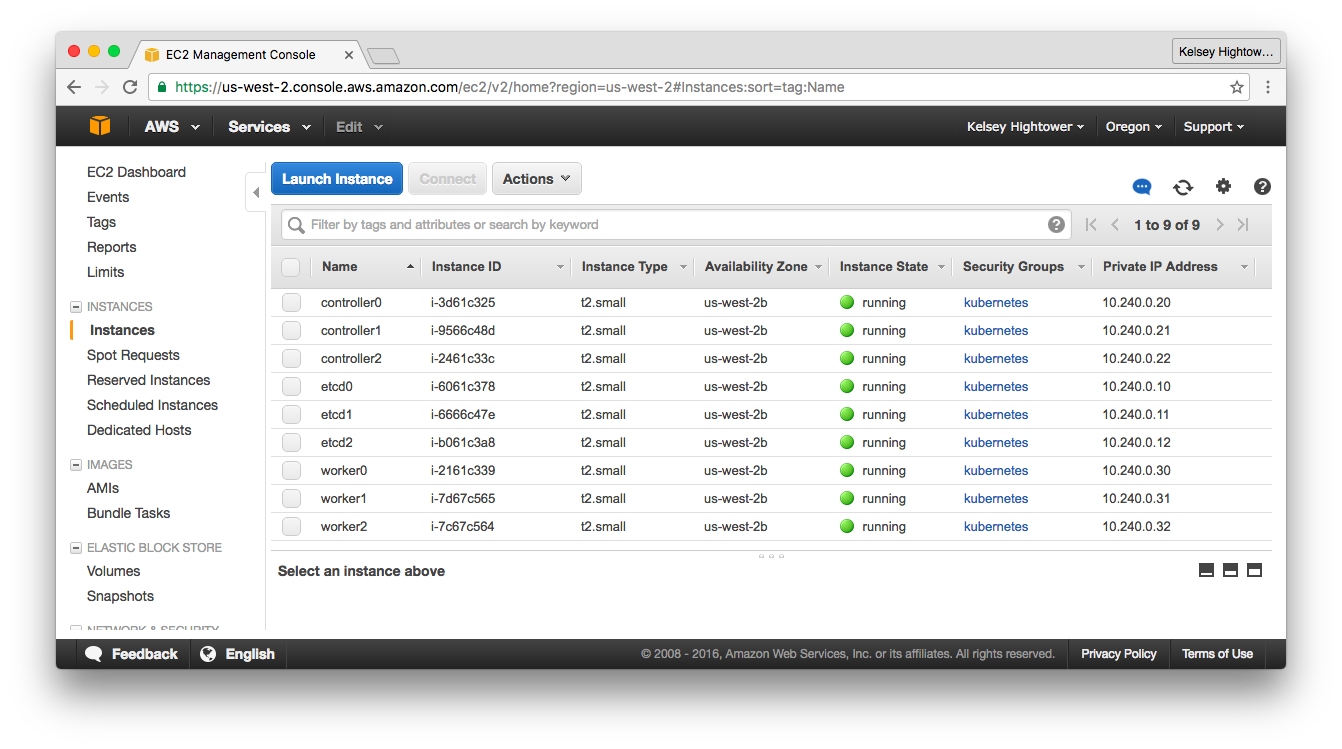
Task: Click the magnifier in the filter bar
Action: coord(296,225)
